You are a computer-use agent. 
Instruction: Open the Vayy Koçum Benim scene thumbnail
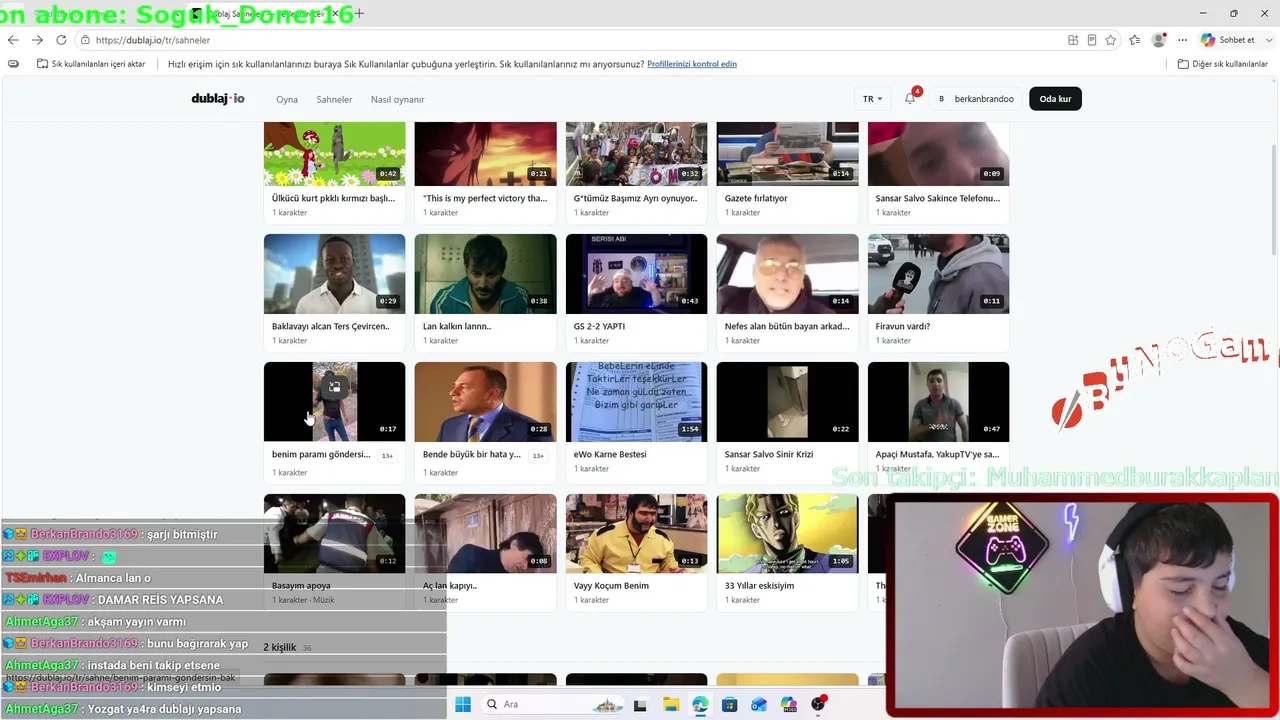tap(636, 533)
